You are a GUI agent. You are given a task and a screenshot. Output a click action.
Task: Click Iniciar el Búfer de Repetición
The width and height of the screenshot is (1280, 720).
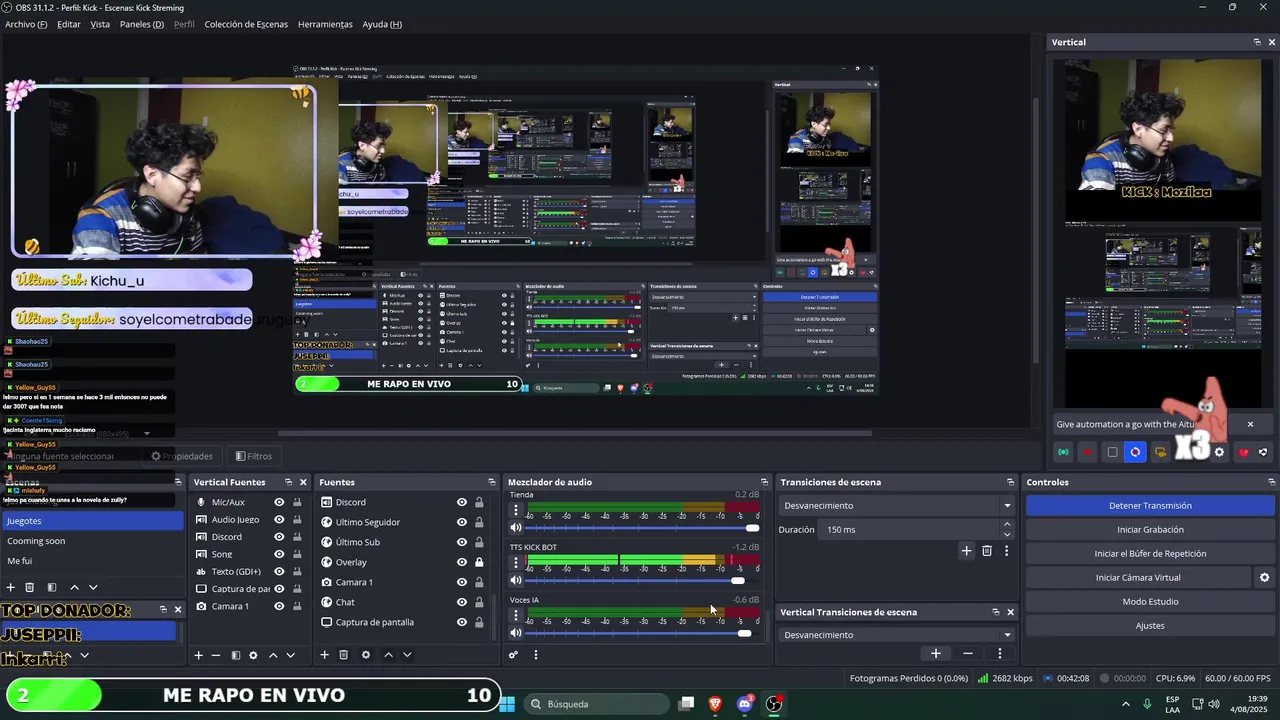point(1150,554)
